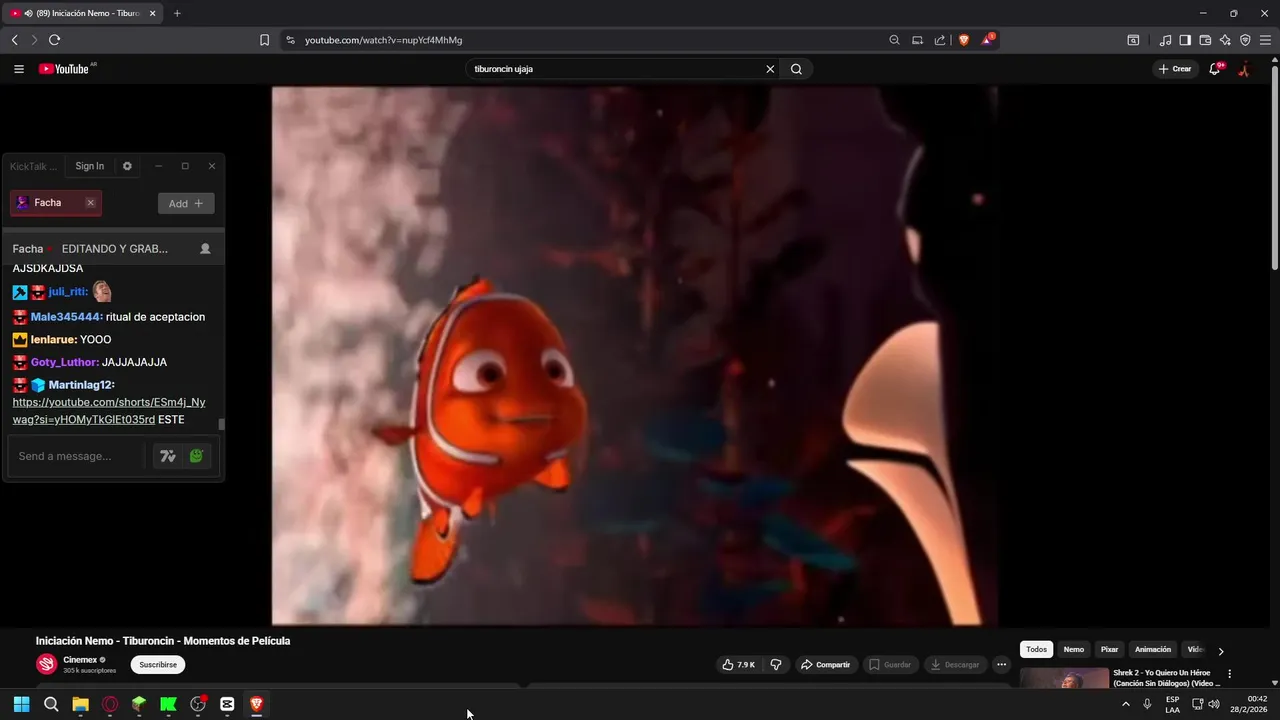Click the KickTalk chat scrollbar
Screen dimensions: 1280x720
221,423
